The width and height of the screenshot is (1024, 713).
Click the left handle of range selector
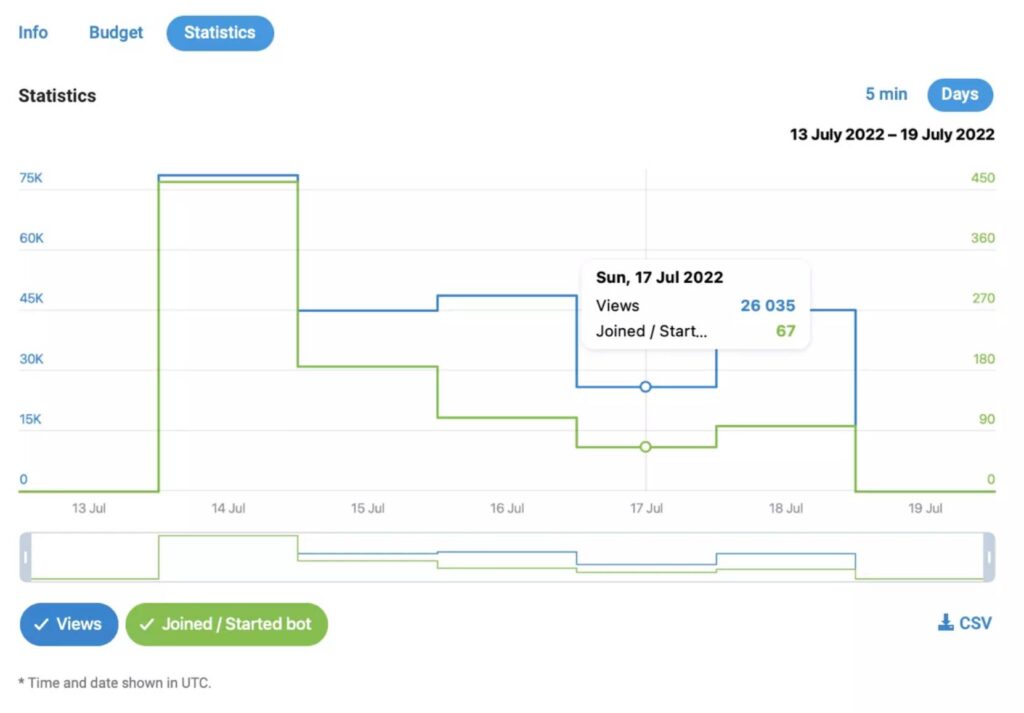point(25,557)
